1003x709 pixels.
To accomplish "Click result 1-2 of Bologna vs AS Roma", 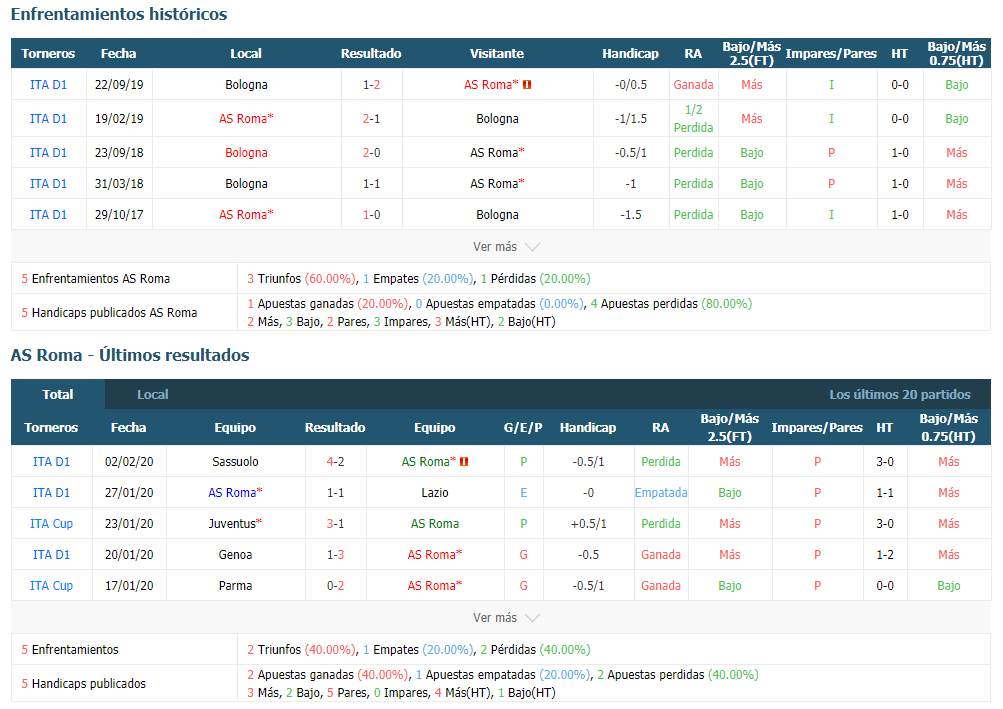I will tap(372, 84).
